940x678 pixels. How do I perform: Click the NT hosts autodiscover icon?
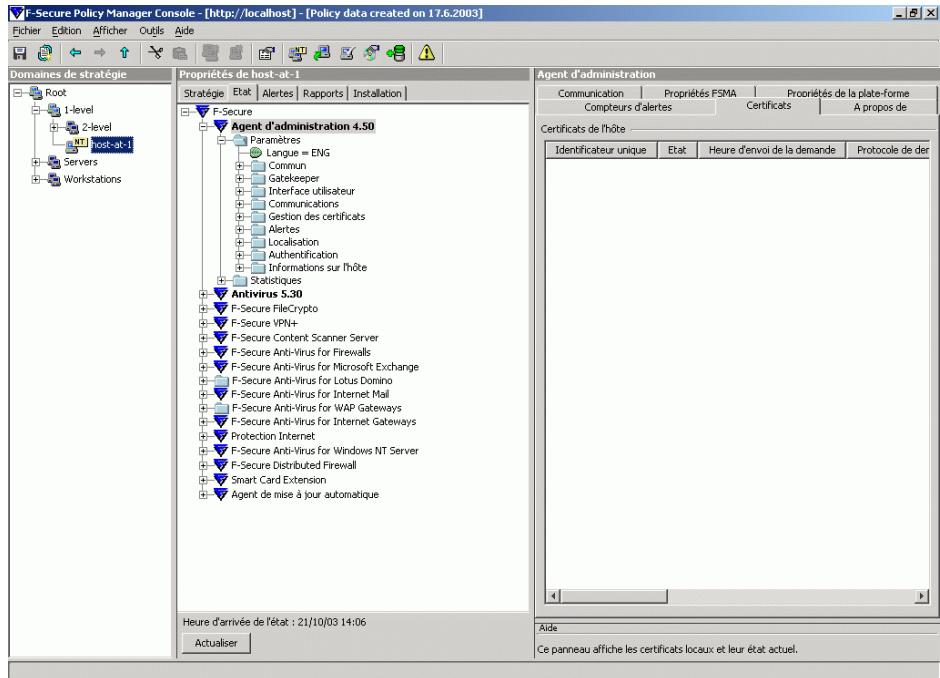(297, 53)
